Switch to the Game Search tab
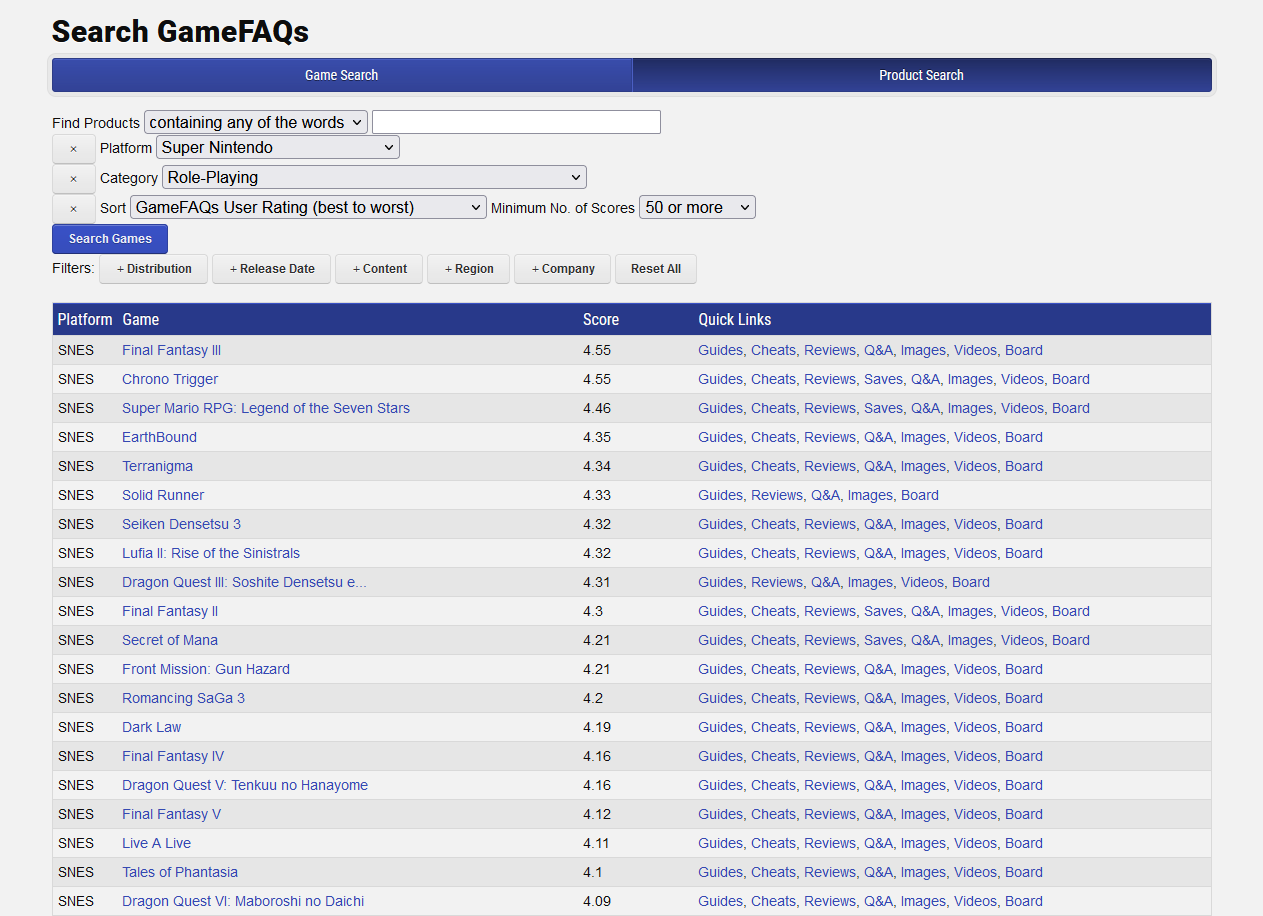The height and width of the screenshot is (916, 1263). pyautogui.click(x=342, y=75)
